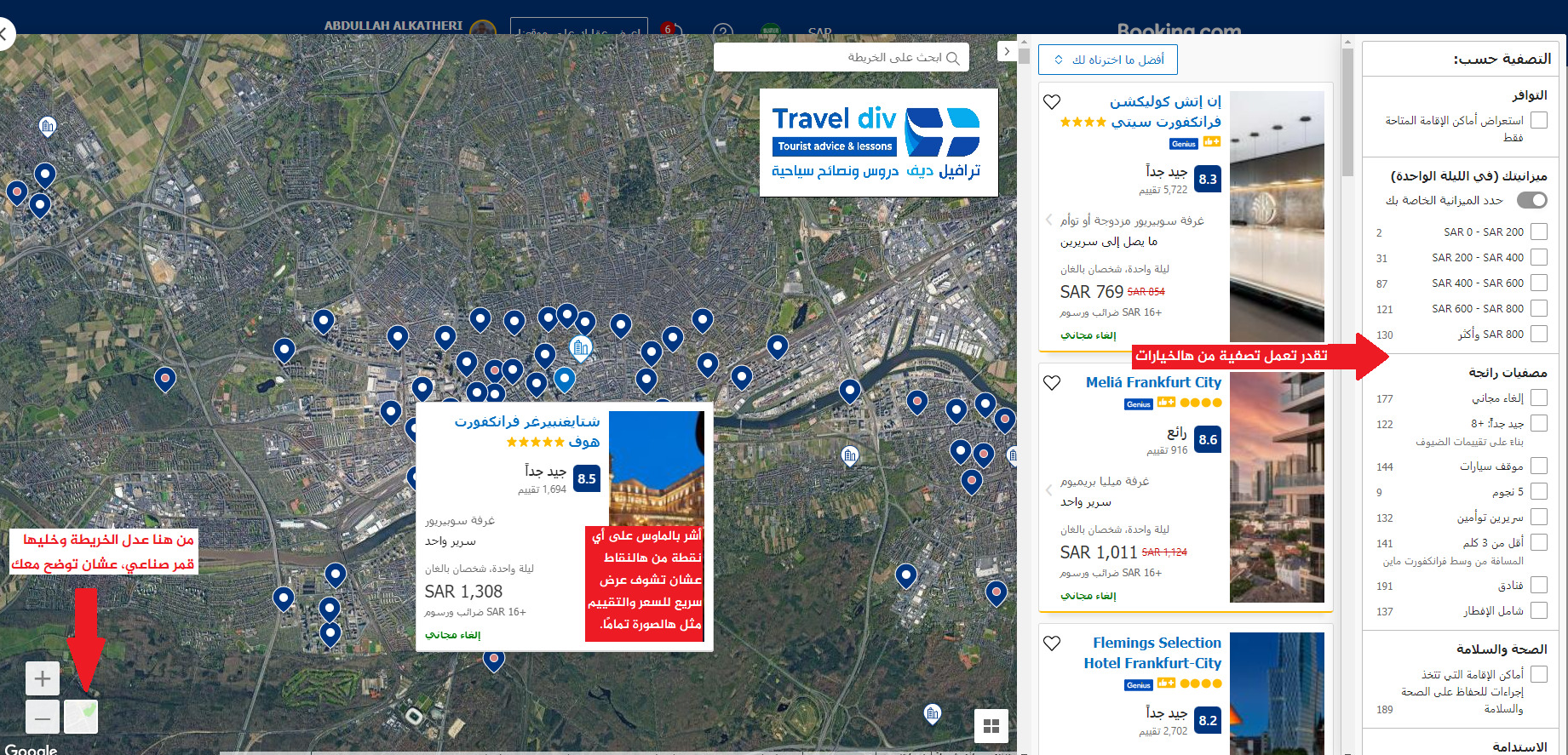Open شتايغنبيرغر فرانكفورت هوف link in map popup
This screenshot has width=1568, height=755.
coord(527,432)
